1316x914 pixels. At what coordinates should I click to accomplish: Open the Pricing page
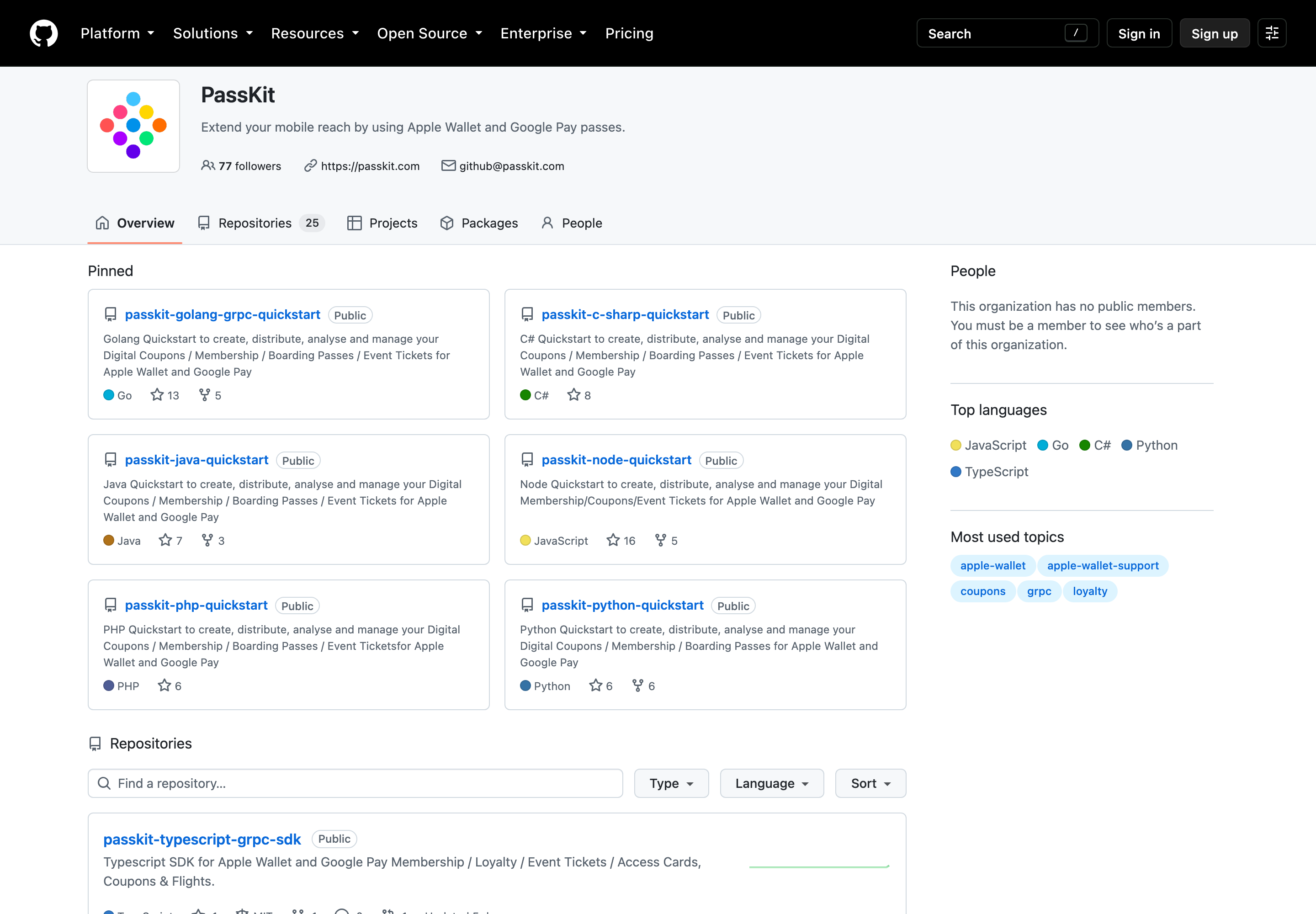point(629,33)
